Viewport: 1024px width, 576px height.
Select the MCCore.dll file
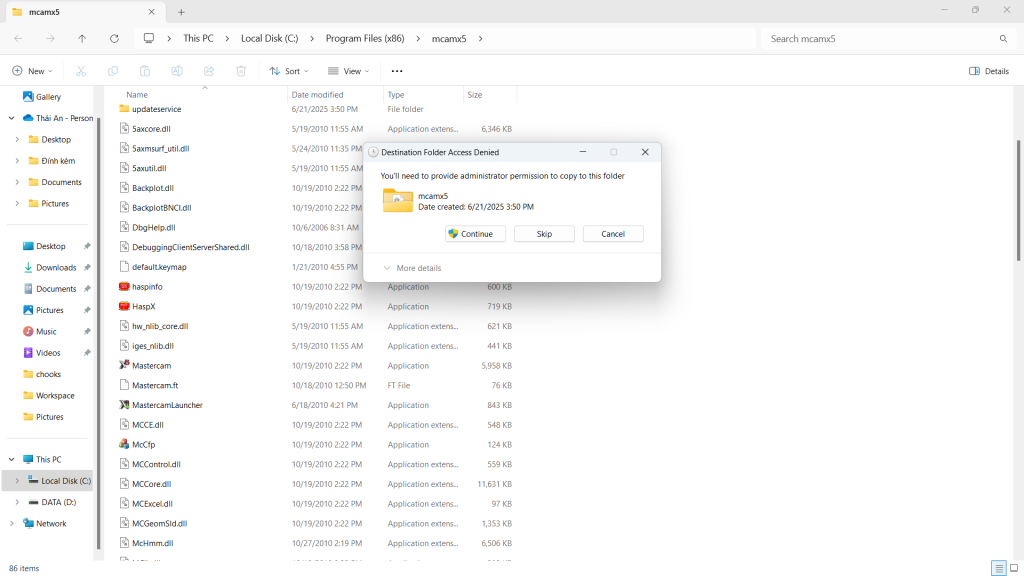pos(145,484)
